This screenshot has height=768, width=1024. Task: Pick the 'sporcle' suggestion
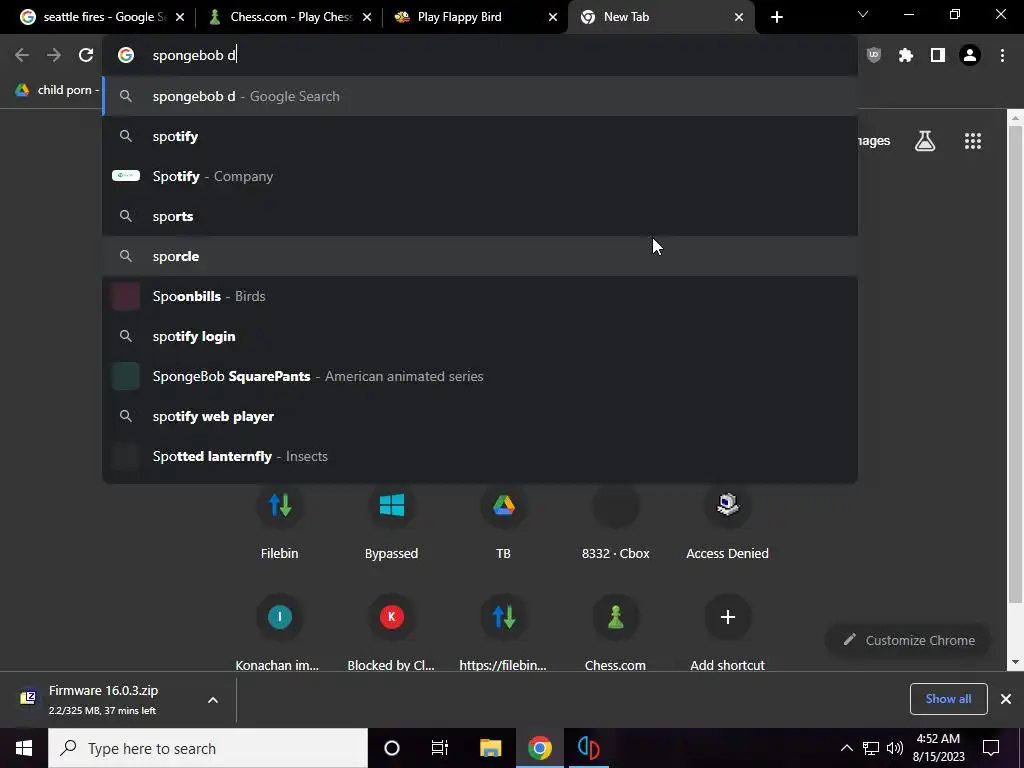coord(480,256)
